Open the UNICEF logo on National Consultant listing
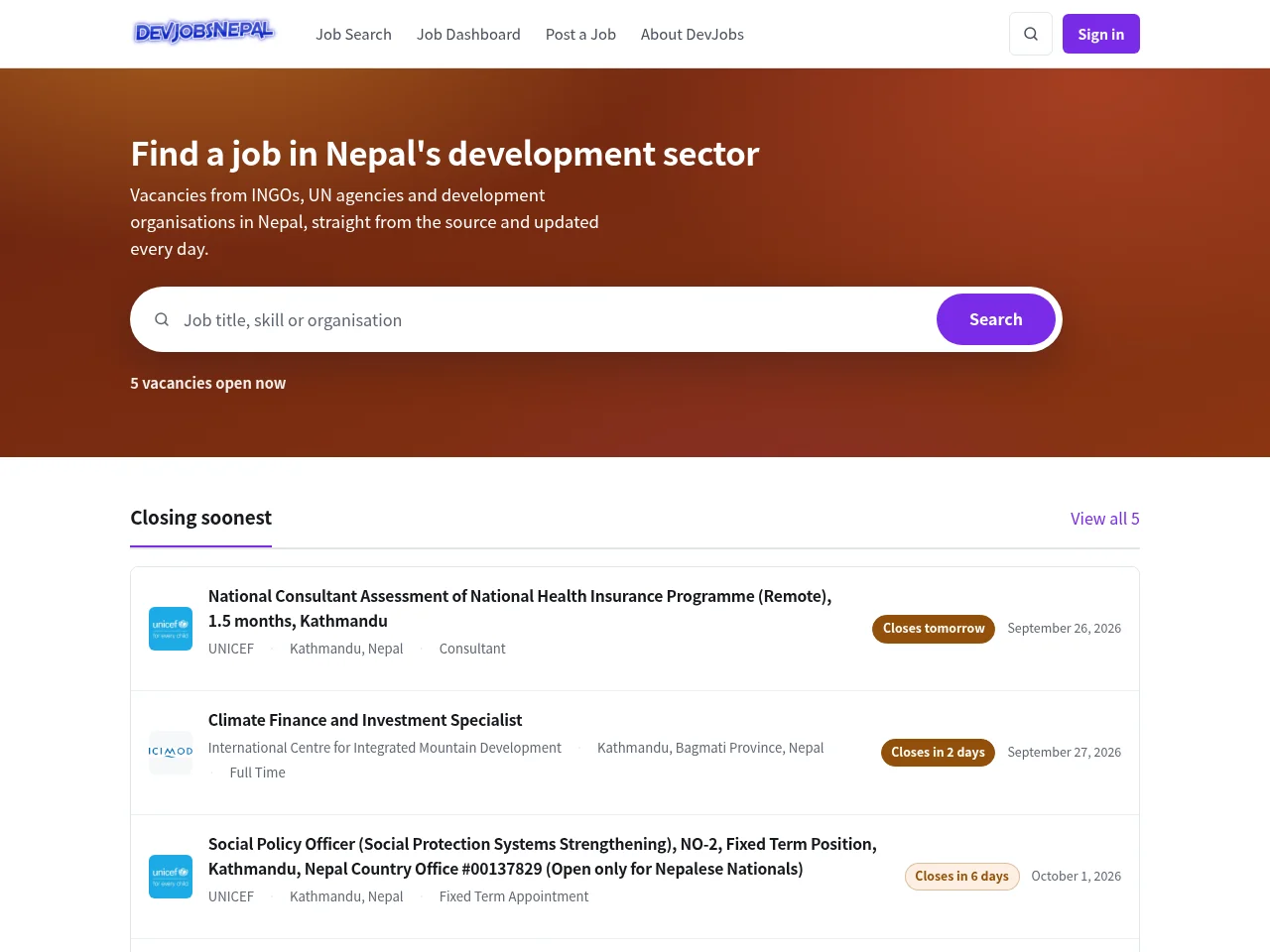Image resolution: width=1270 pixels, height=952 pixels. click(x=171, y=629)
